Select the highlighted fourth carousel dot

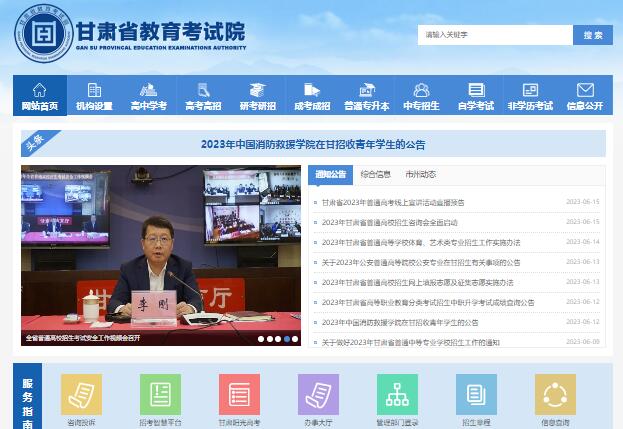tap(286, 339)
